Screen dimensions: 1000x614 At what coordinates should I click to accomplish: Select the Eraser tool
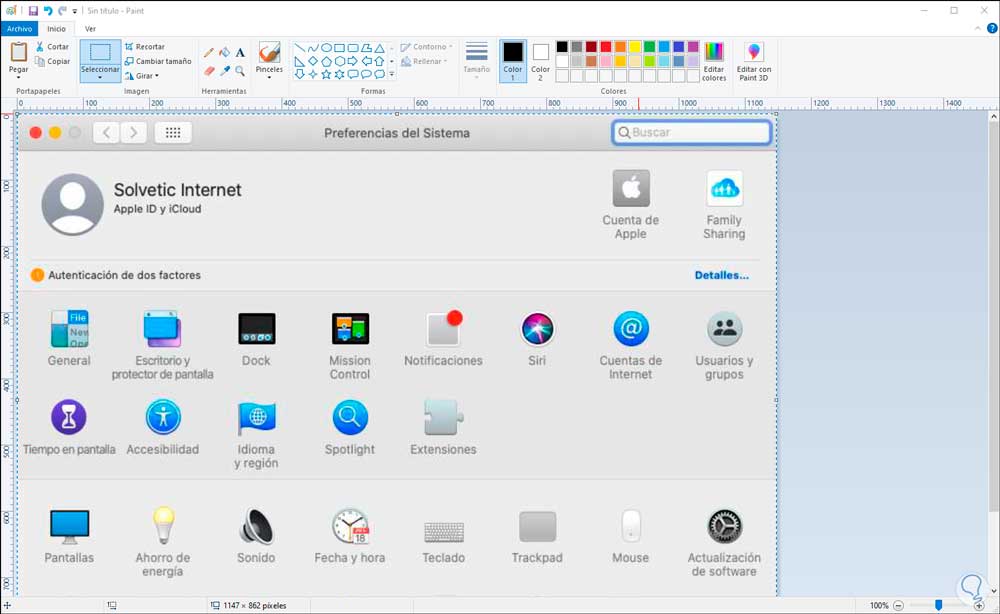[209, 71]
